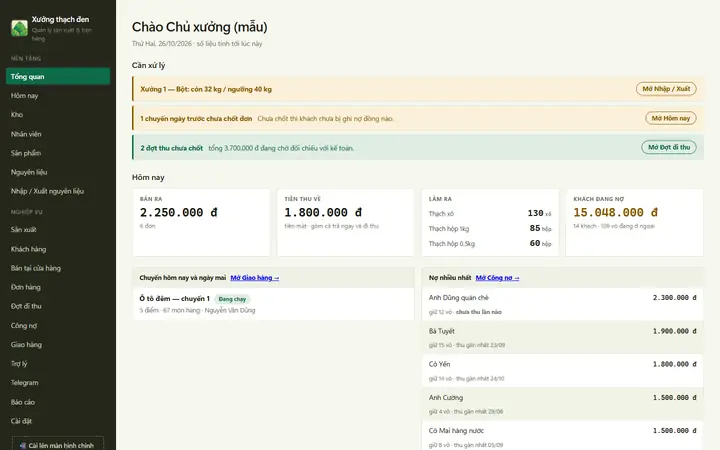Go to Hôm nay in the sidebar

point(58,96)
